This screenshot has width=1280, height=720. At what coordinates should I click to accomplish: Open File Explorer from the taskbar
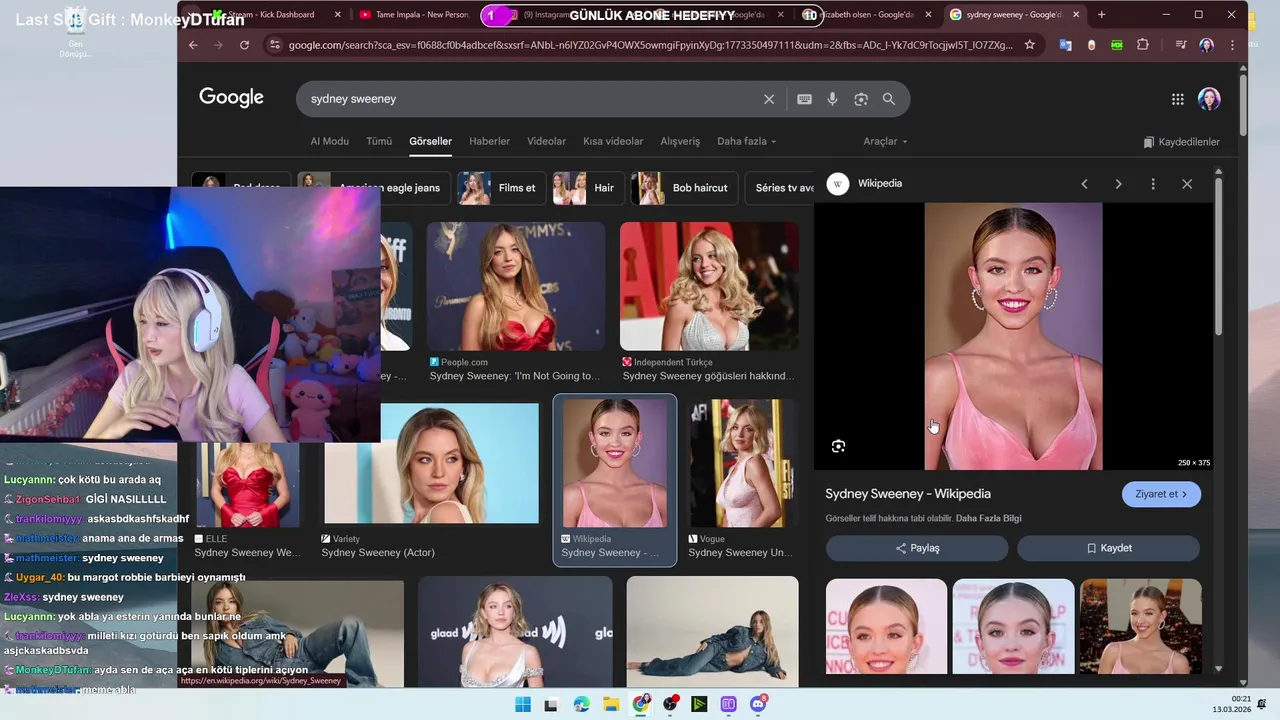611,705
